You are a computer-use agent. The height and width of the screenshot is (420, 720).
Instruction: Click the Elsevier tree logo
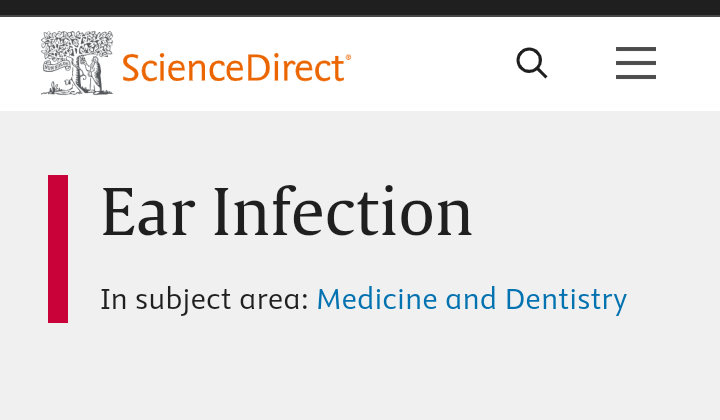pyautogui.click(x=77, y=63)
